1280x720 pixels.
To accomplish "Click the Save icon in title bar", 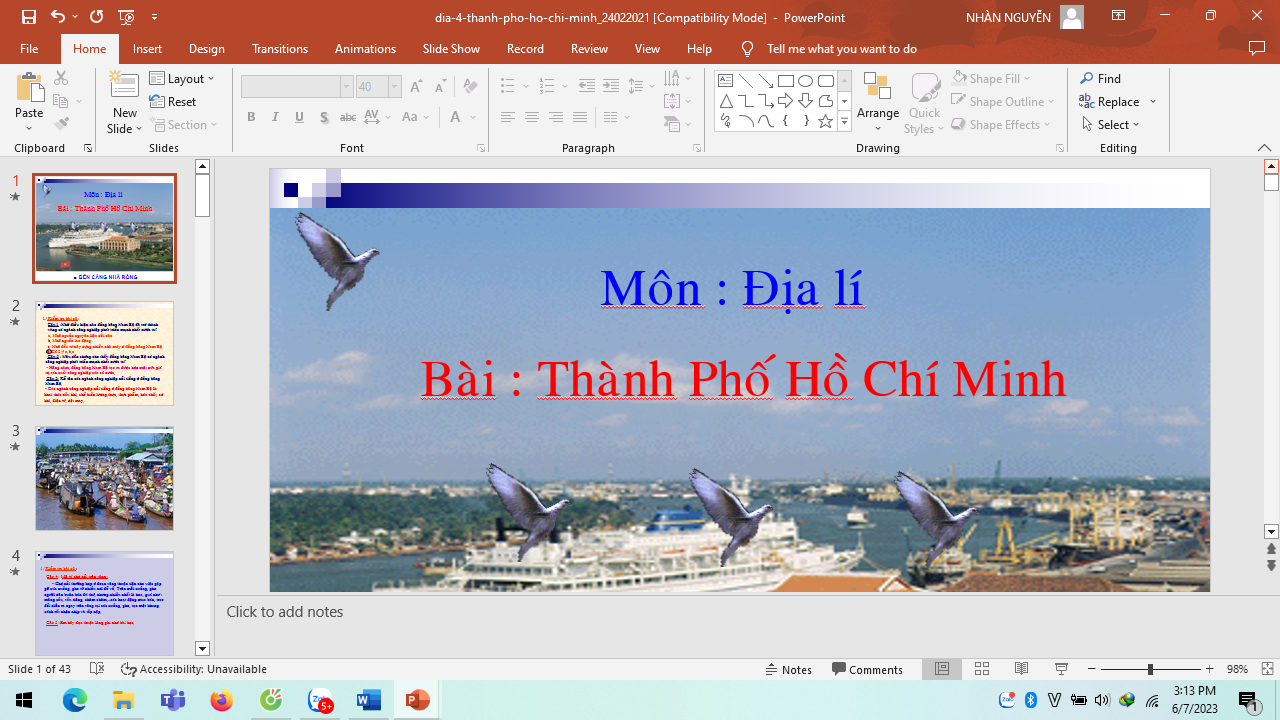I will tap(28, 17).
